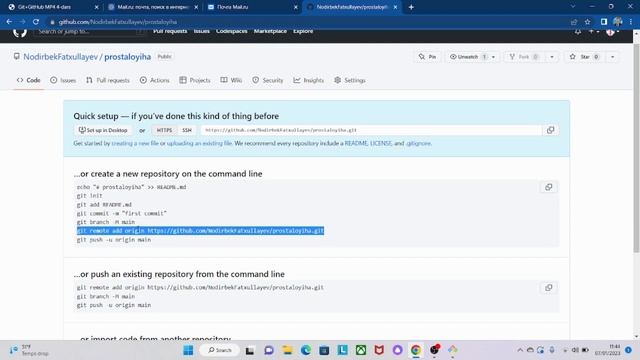Reload the page
Screen dimensions: 640x360
36,22
